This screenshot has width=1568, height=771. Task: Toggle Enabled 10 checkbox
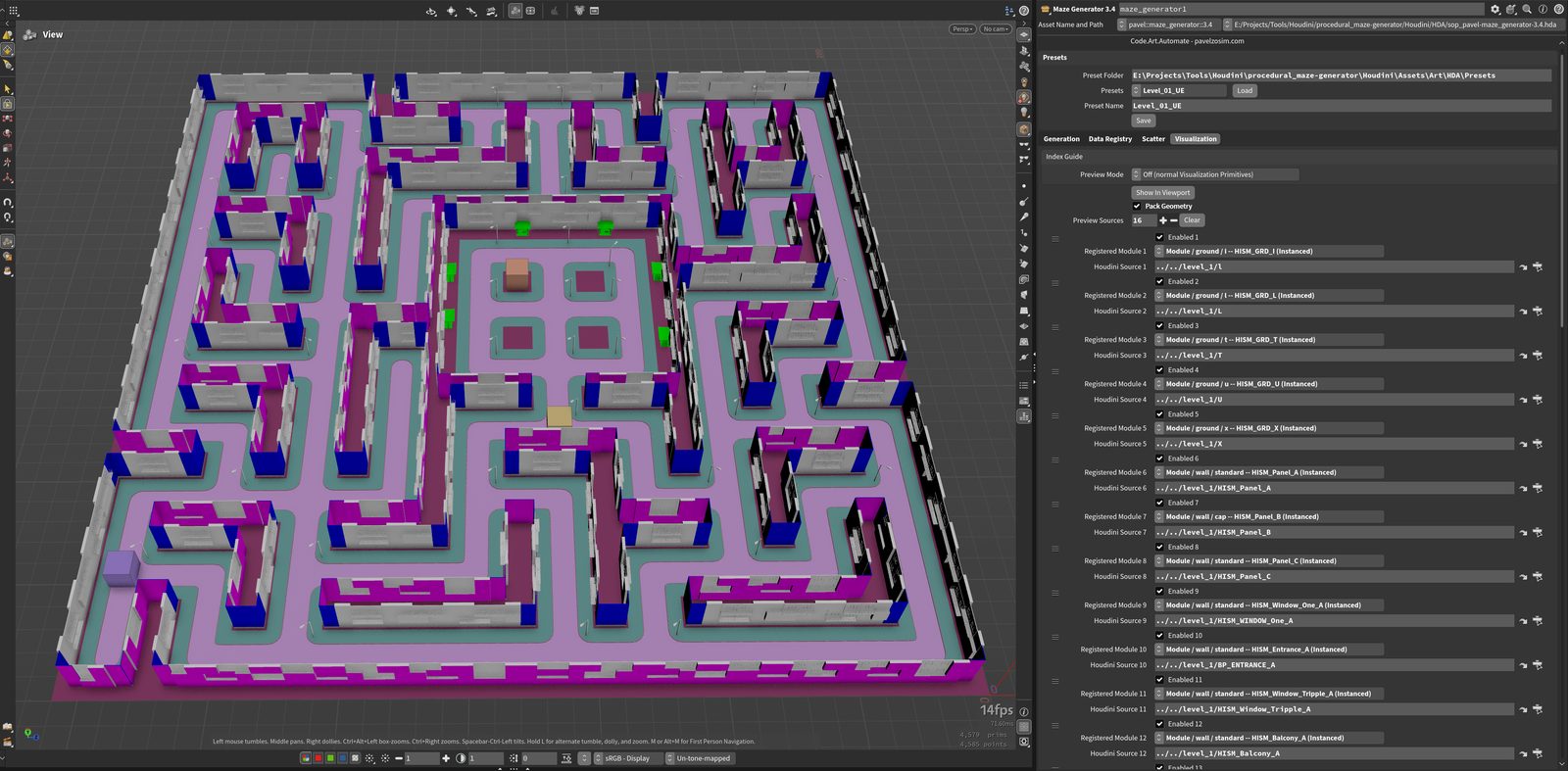pyautogui.click(x=1159, y=635)
